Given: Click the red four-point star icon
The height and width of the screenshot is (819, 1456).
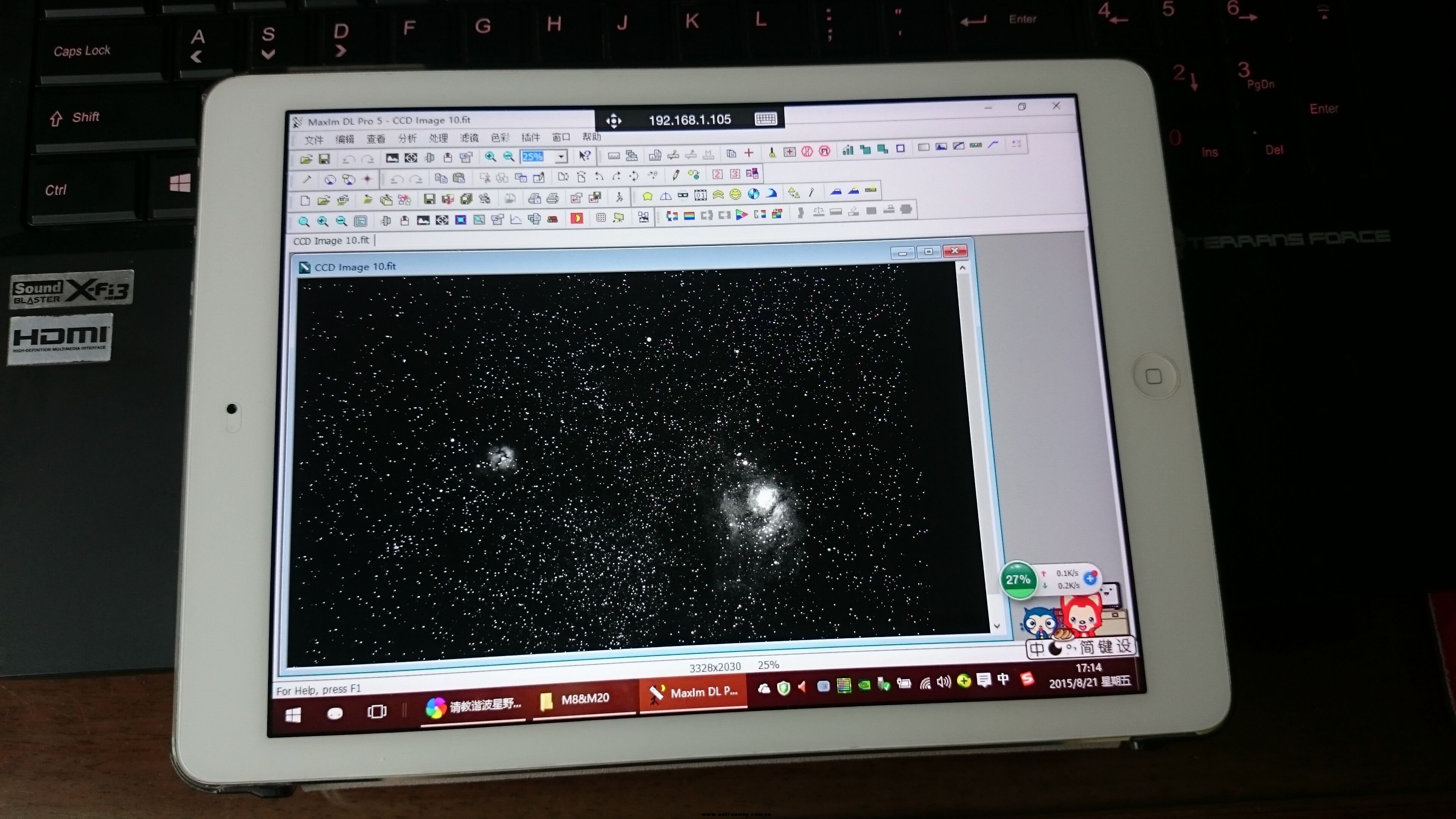Looking at the screenshot, I should coord(367,179).
